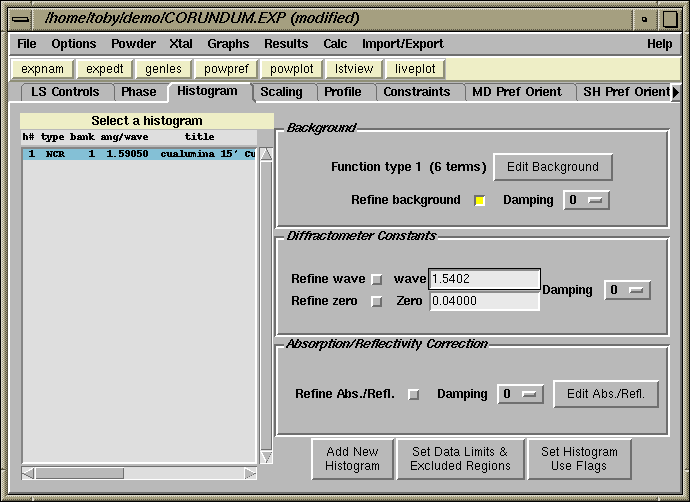Open the Help menu

[659, 44]
